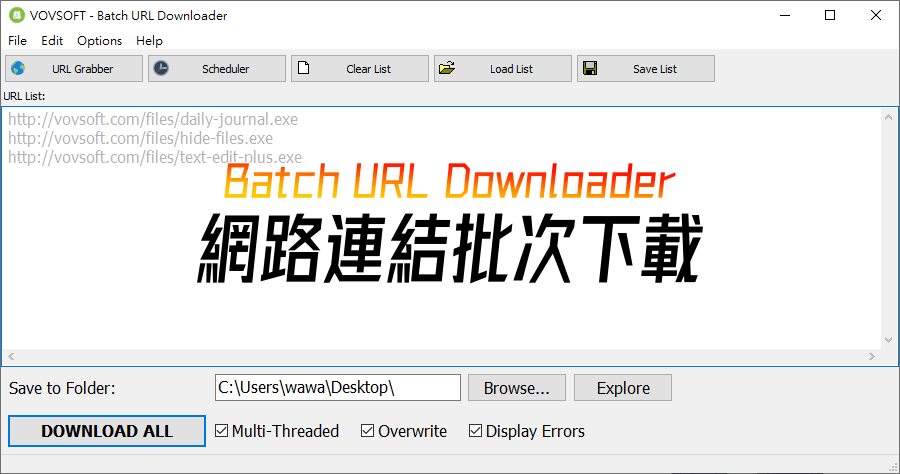Click the daily-journal.exe URL line
Viewport: 900px width, 474px height.
153,119
